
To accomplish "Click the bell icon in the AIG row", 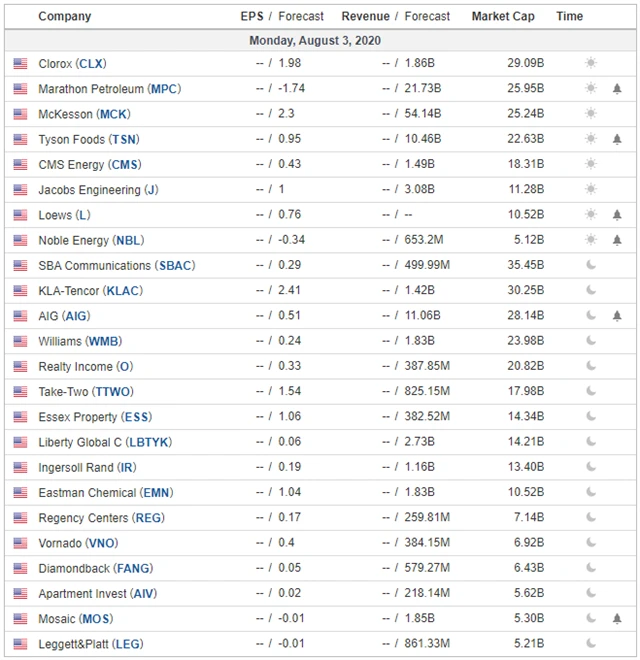I will [x=617, y=315].
